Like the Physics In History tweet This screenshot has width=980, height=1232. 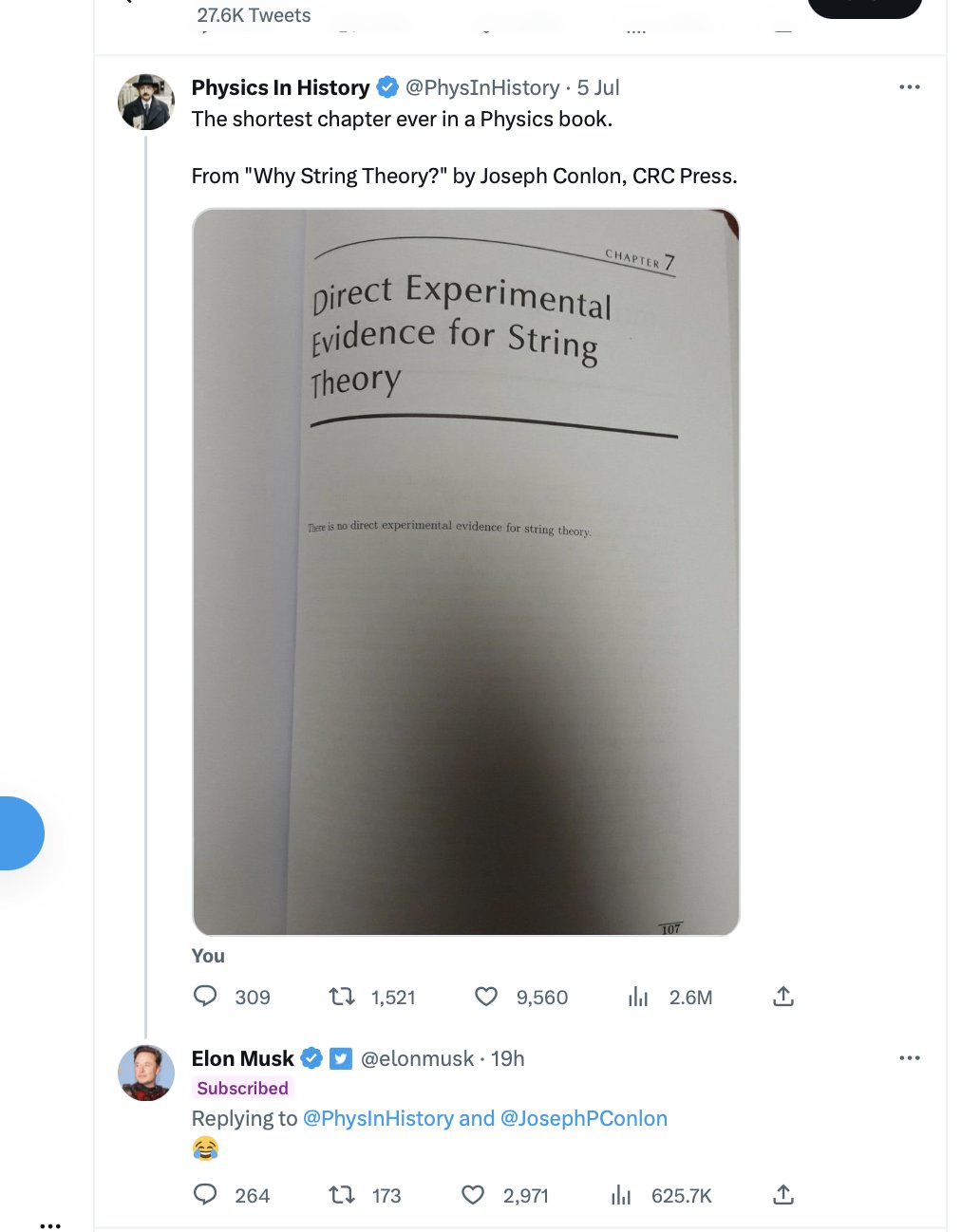click(x=486, y=997)
